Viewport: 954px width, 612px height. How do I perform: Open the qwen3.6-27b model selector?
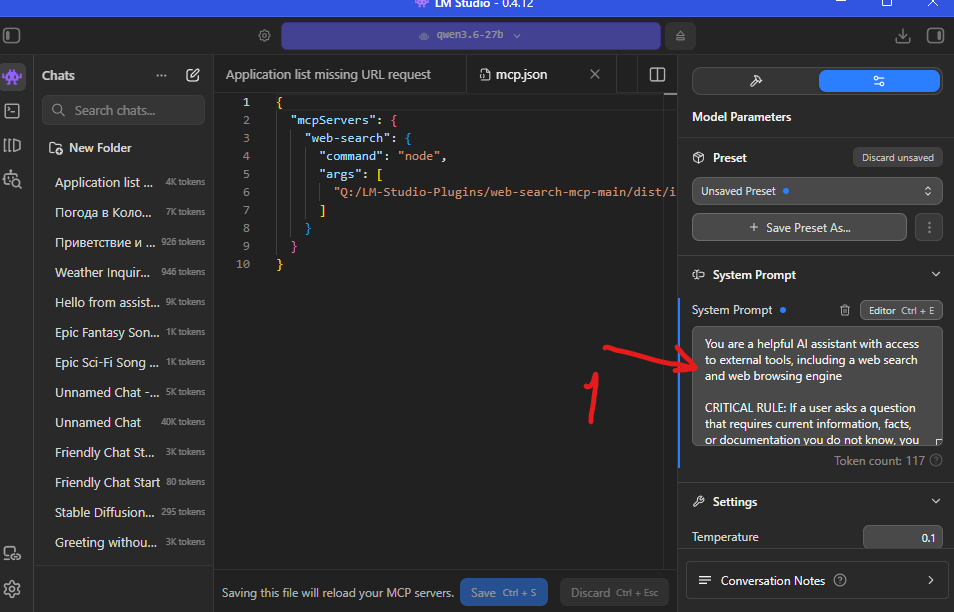point(470,36)
